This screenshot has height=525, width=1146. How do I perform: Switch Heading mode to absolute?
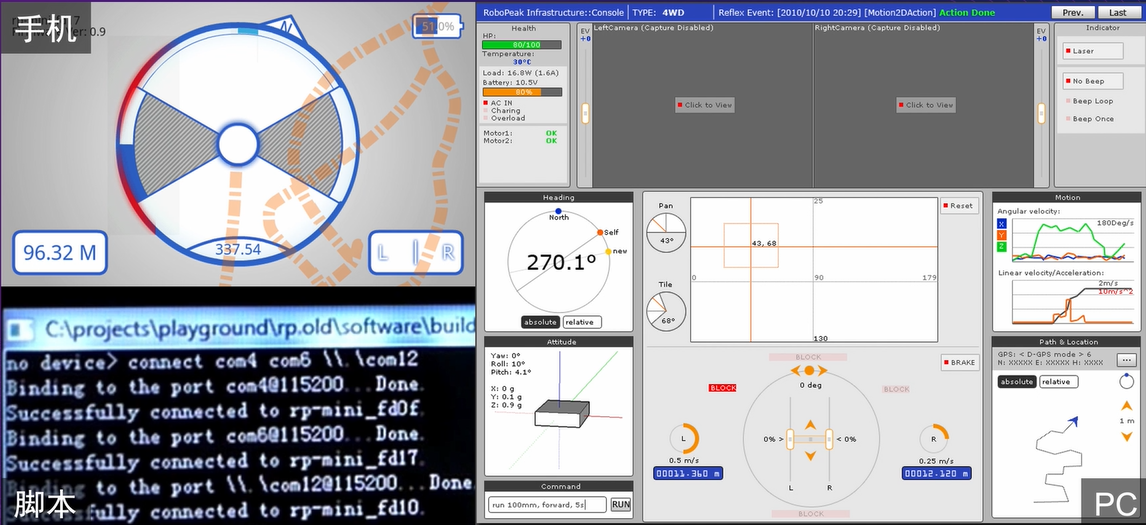540,322
